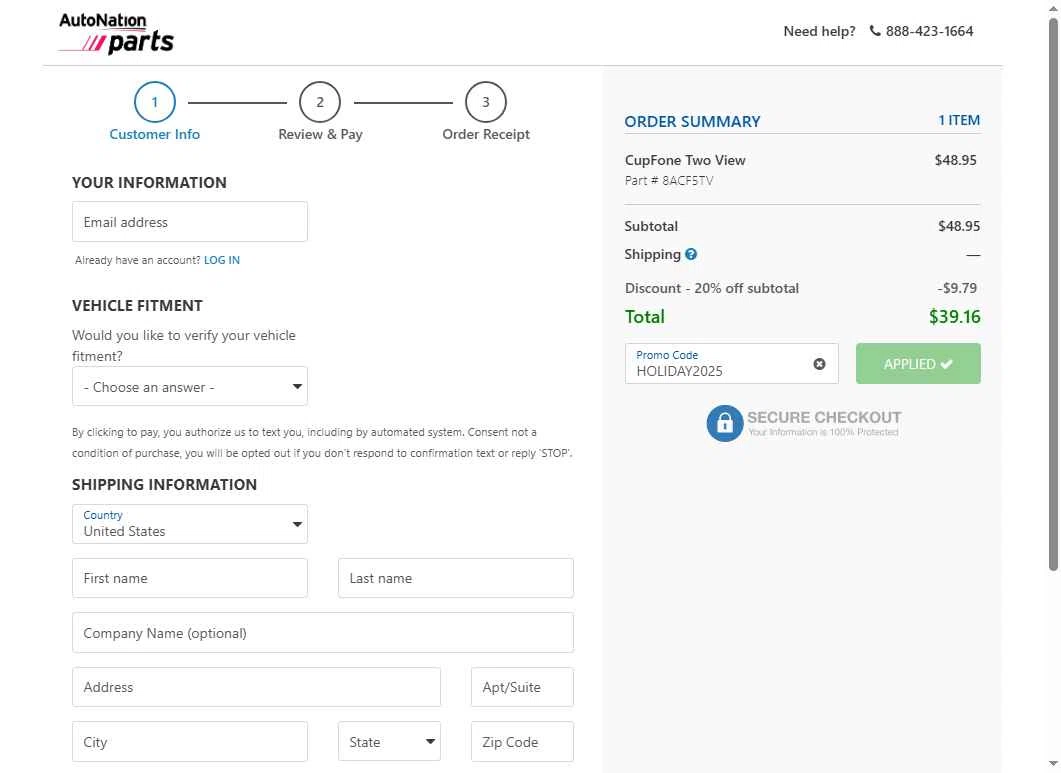The image size is (1061, 773).
Task: Click the LOG IN link
Action: point(222,260)
